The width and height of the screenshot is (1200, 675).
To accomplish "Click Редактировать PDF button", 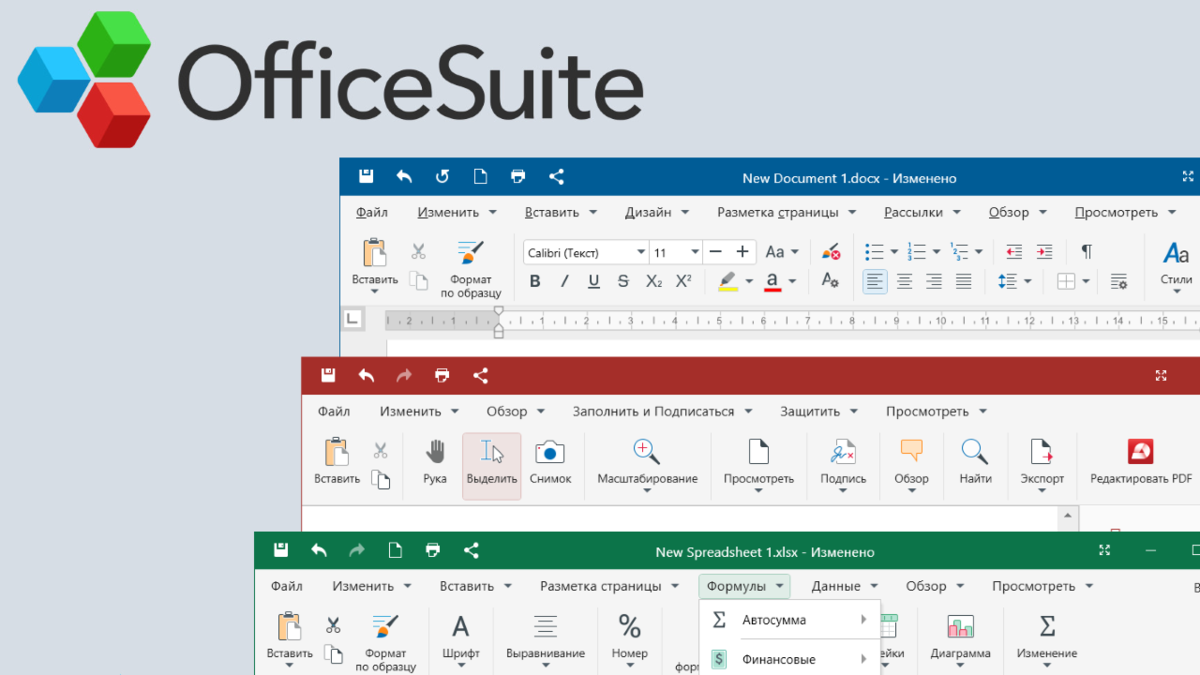I will click(x=1141, y=463).
